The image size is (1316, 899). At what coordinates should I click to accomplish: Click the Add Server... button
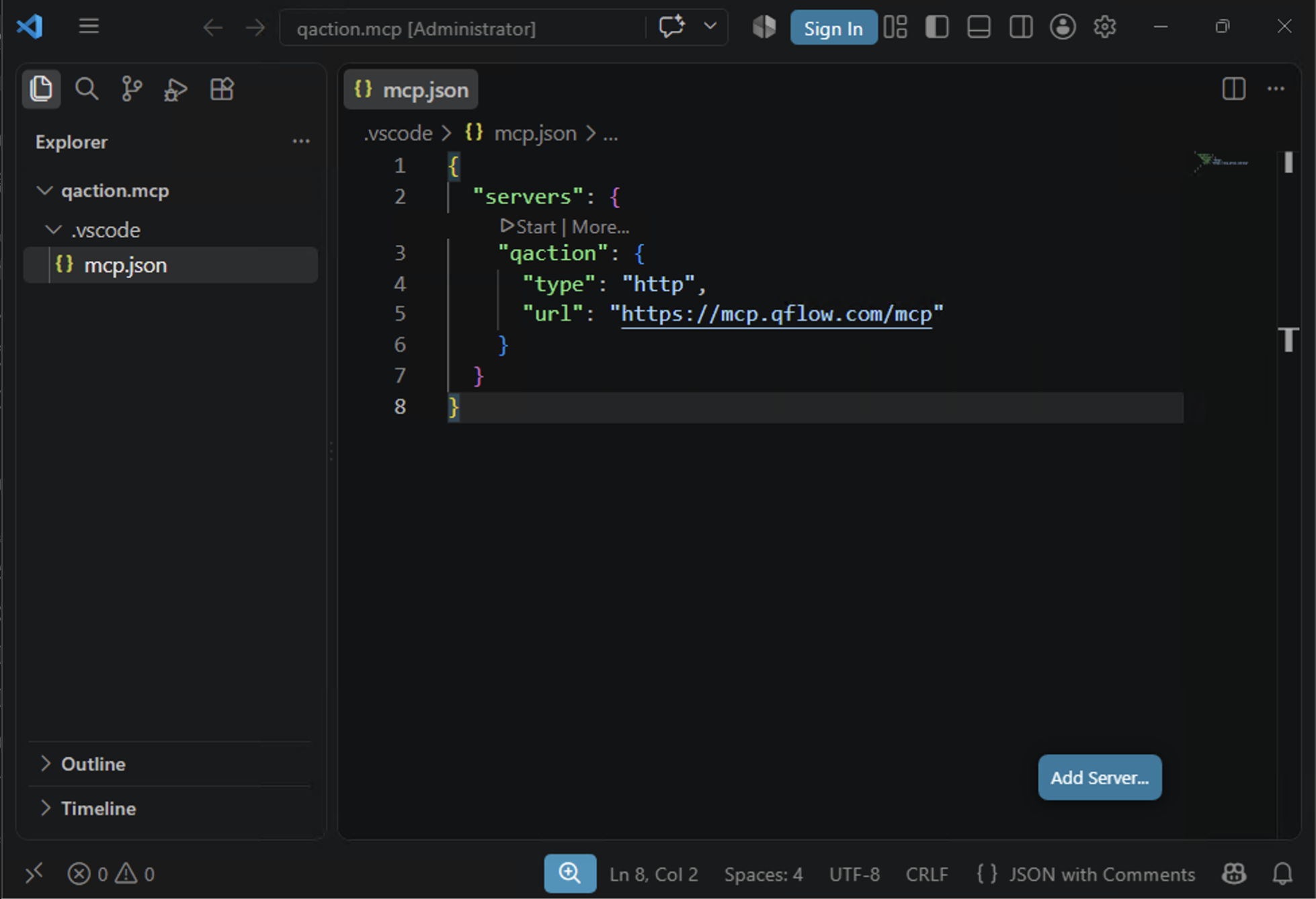(1100, 777)
